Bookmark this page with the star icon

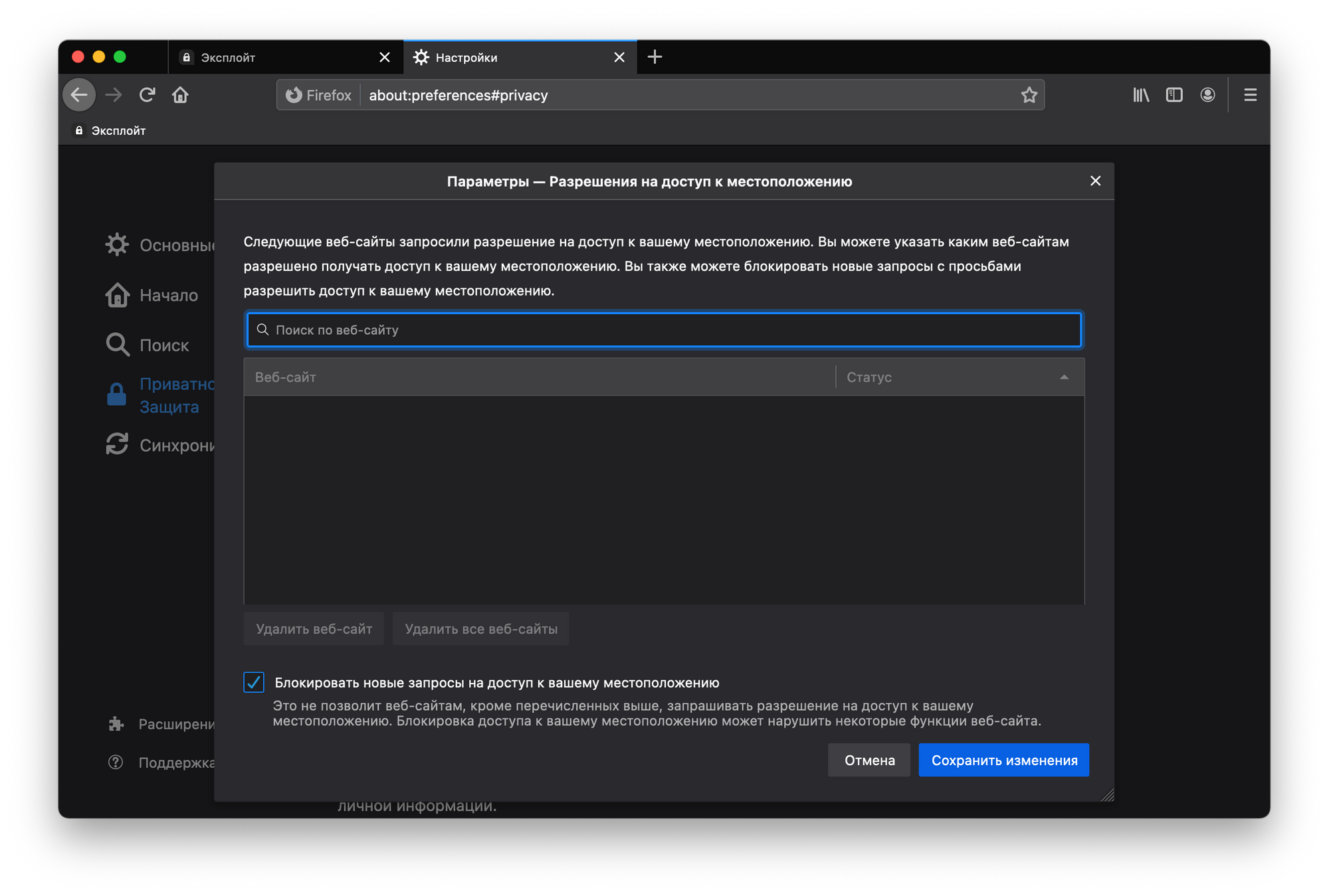point(1029,95)
